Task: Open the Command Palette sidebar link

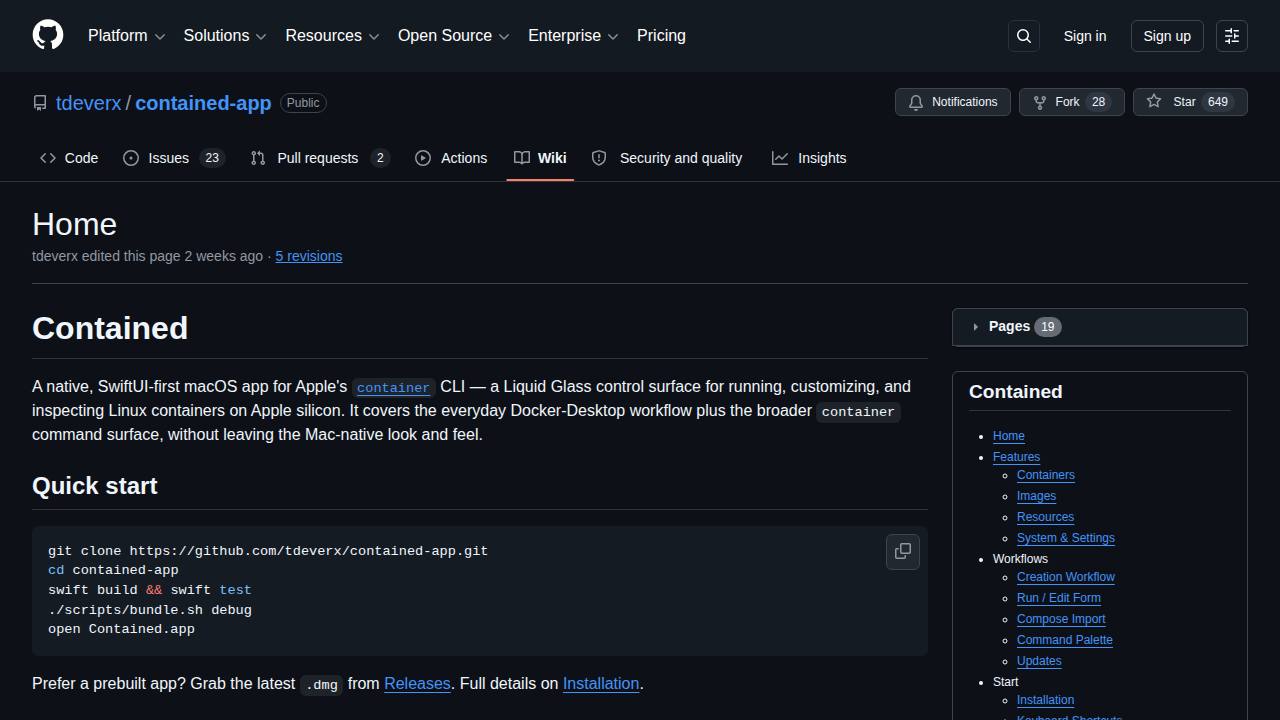Action: 1065,640
